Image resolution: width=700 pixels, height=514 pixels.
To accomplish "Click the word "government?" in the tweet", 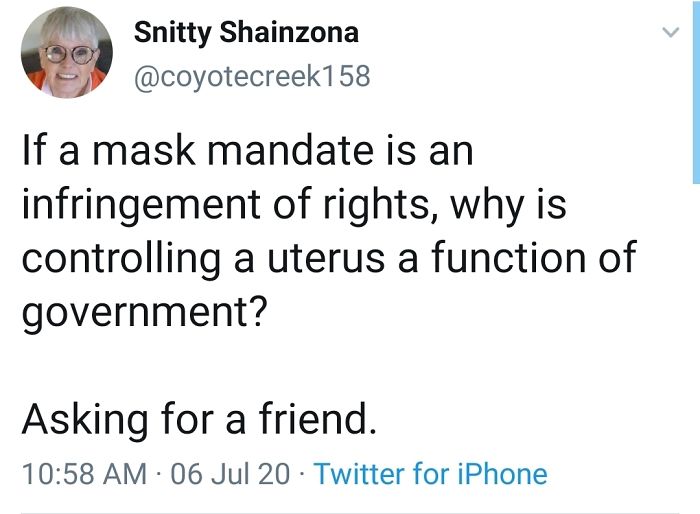I will (x=144, y=313).
